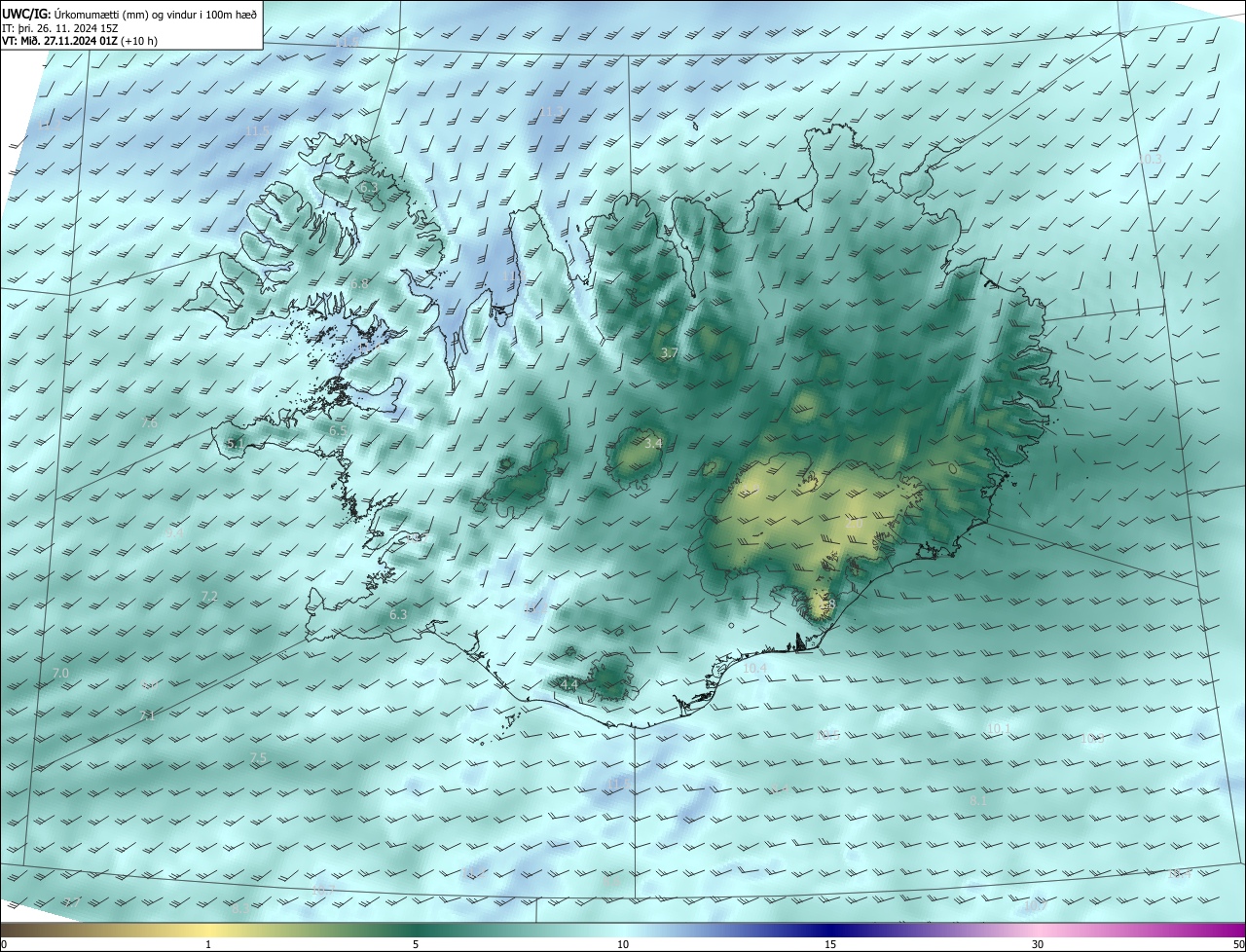Click the '10' tick on the color scale
Screen dimensions: 1246x952
pyautogui.click(x=623, y=945)
